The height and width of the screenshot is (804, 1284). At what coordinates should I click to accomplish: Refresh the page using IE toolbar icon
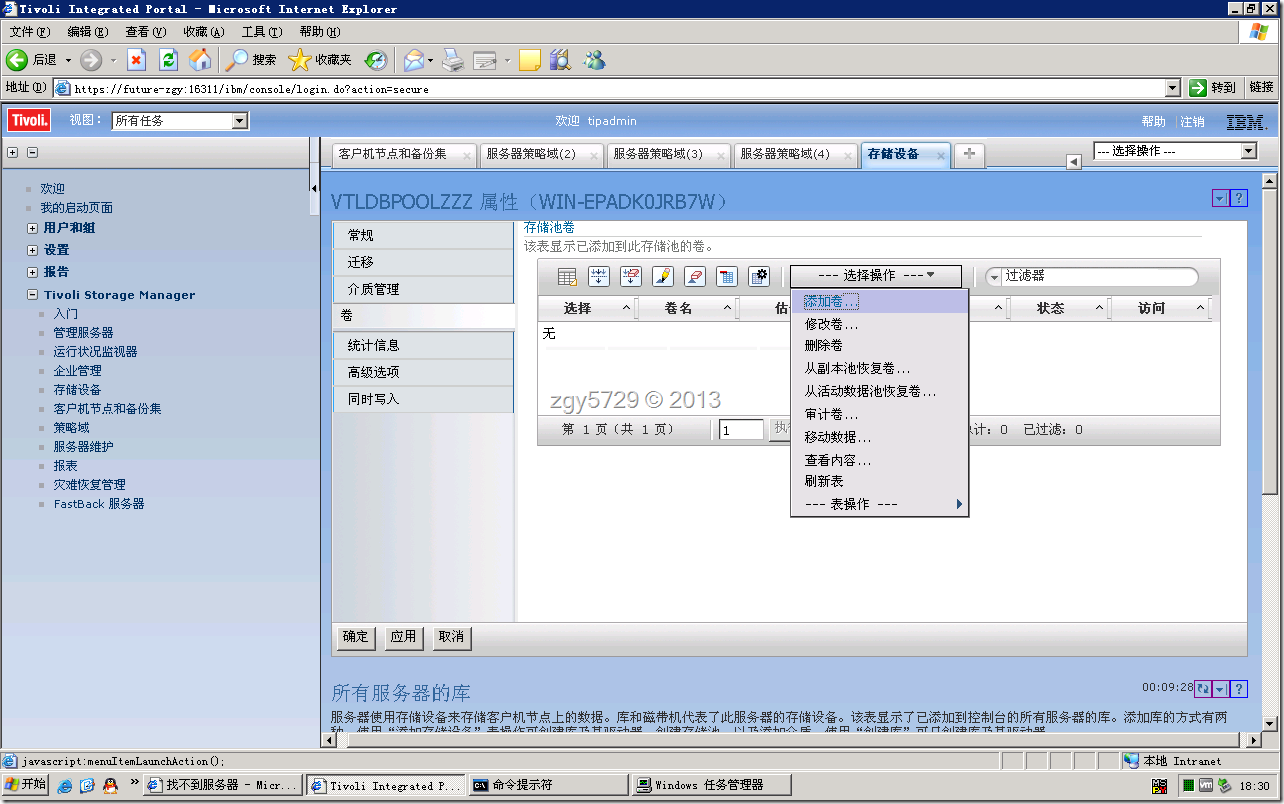(x=168, y=60)
